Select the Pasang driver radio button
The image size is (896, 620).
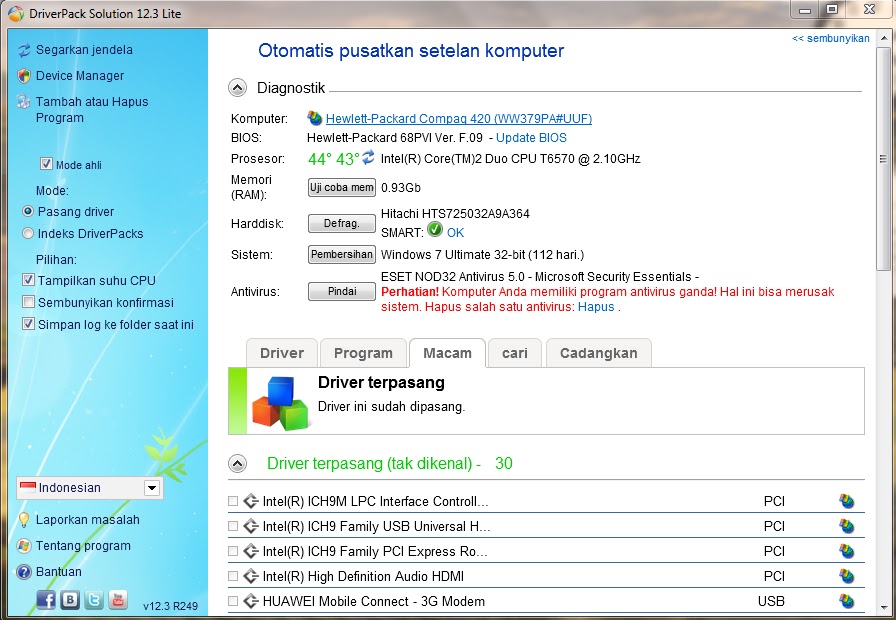pos(27,211)
